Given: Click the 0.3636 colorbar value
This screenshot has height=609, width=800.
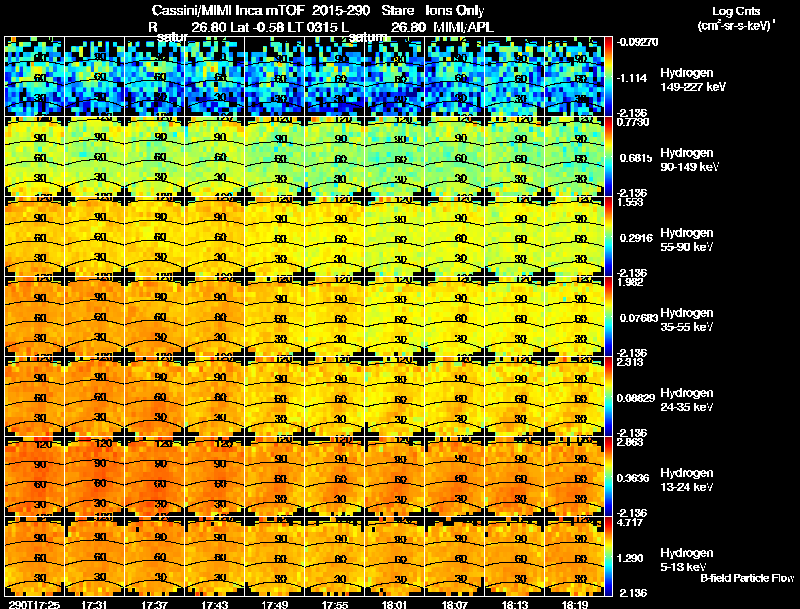Looking at the screenshot, I should [x=633, y=478].
